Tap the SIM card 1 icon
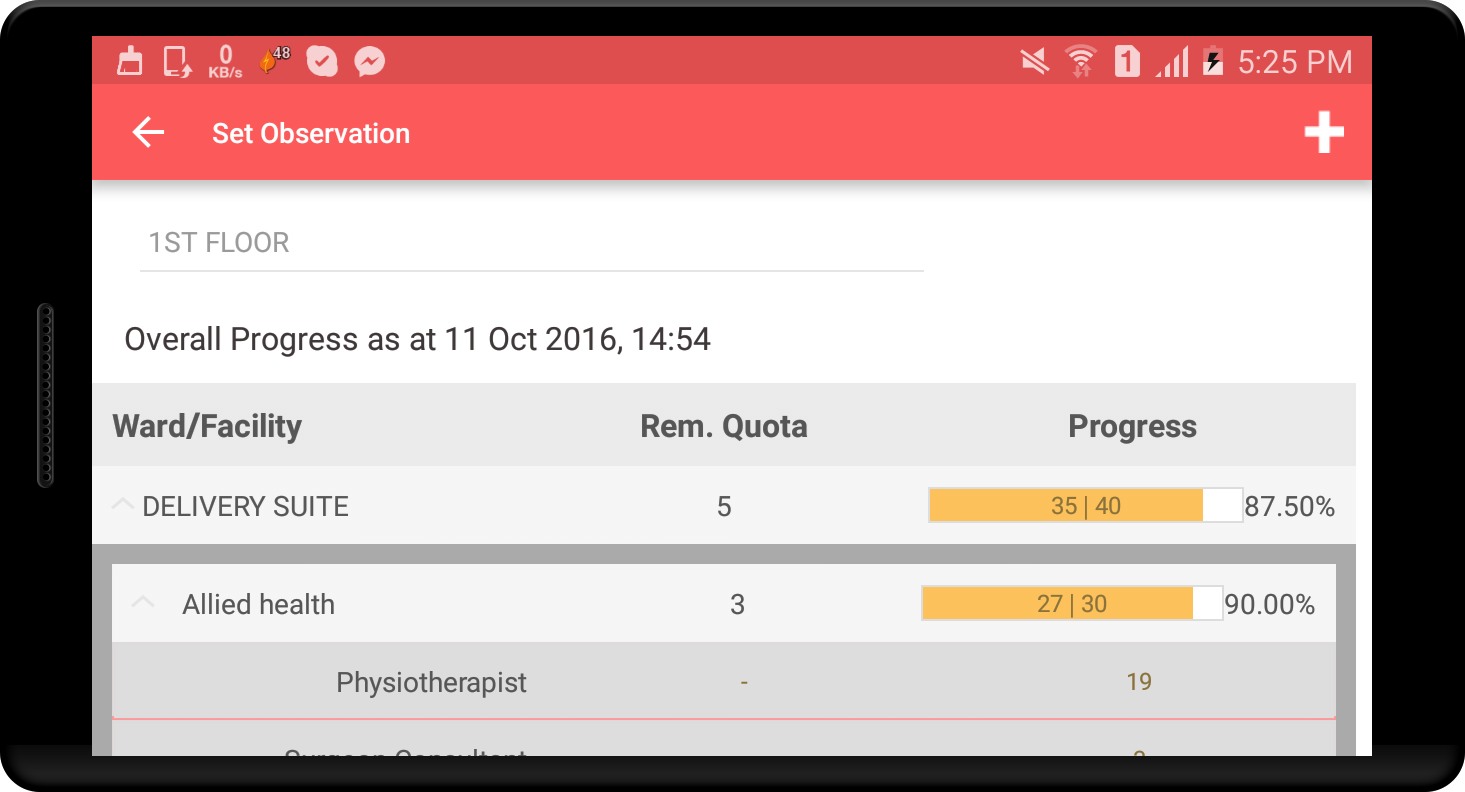This screenshot has width=1465, height=792. (1127, 62)
